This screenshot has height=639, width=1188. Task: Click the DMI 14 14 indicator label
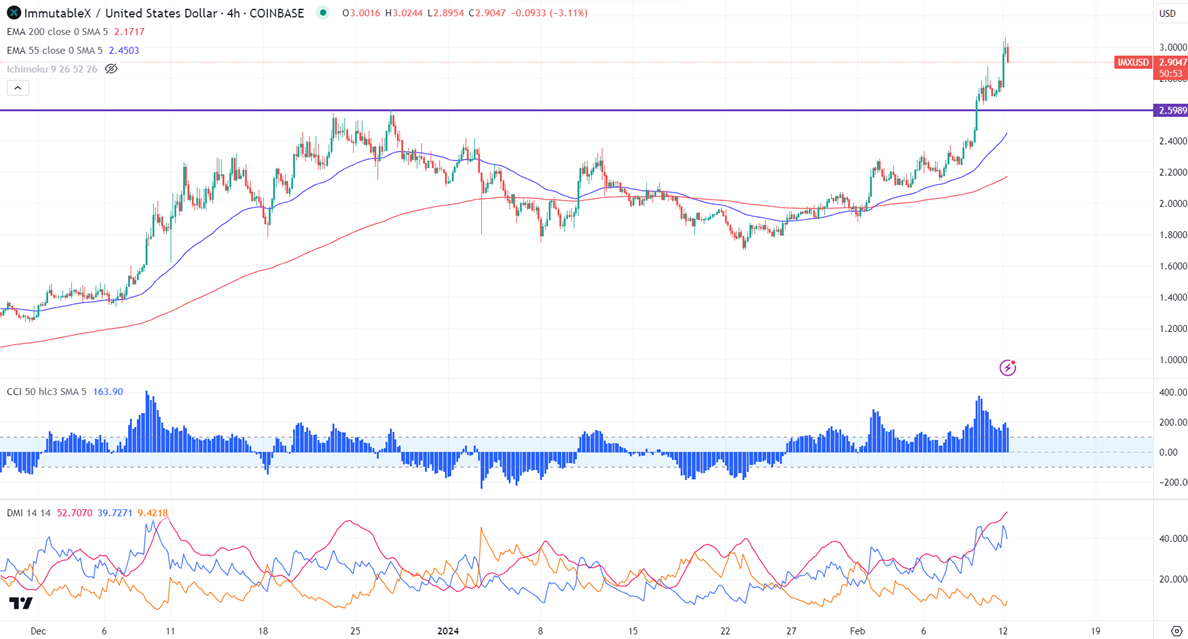pyautogui.click(x=29, y=513)
